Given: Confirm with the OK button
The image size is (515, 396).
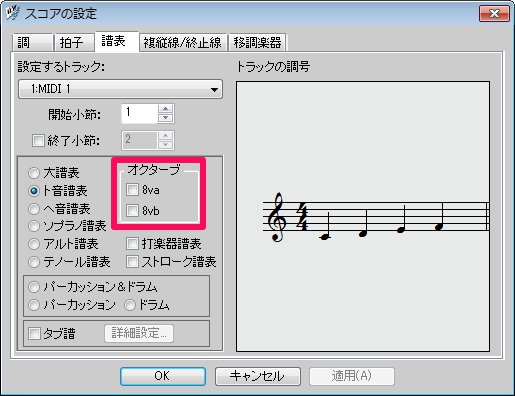Looking at the screenshot, I should (163, 376).
